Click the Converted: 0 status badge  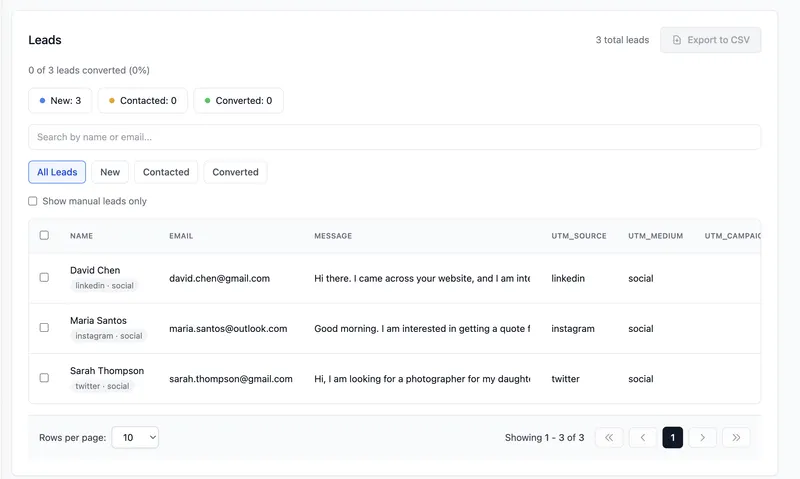pos(238,100)
